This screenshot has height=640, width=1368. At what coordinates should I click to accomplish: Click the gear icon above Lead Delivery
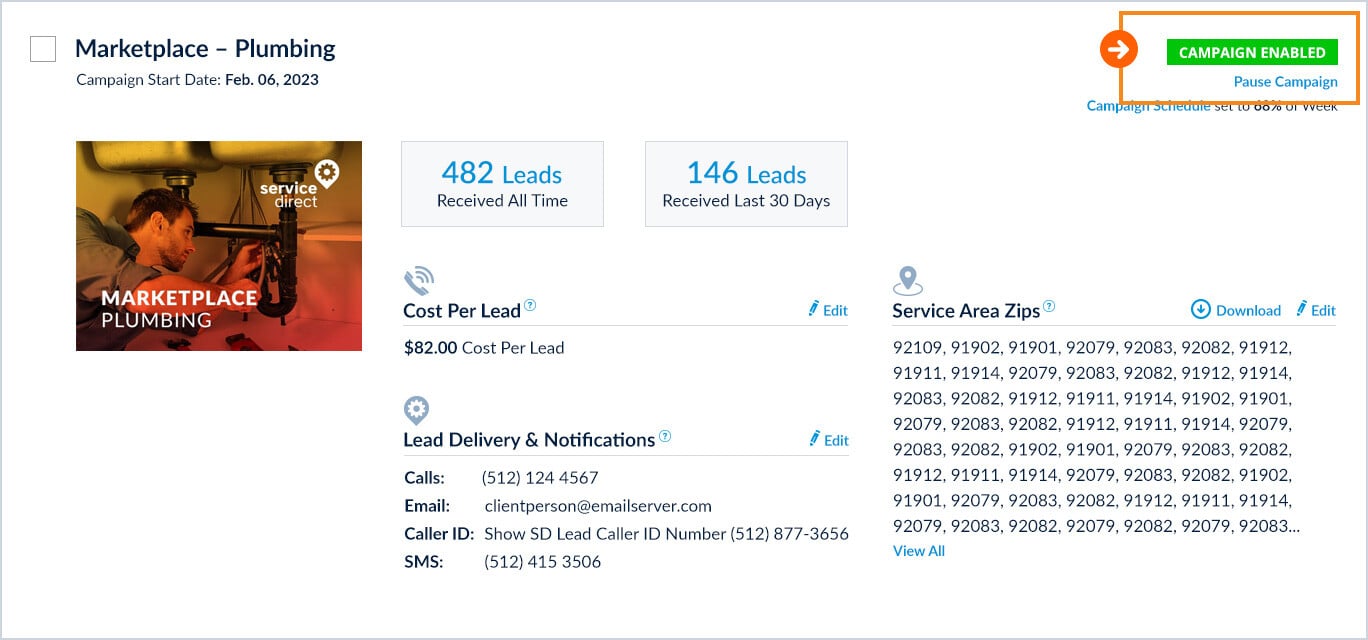coord(416,410)
